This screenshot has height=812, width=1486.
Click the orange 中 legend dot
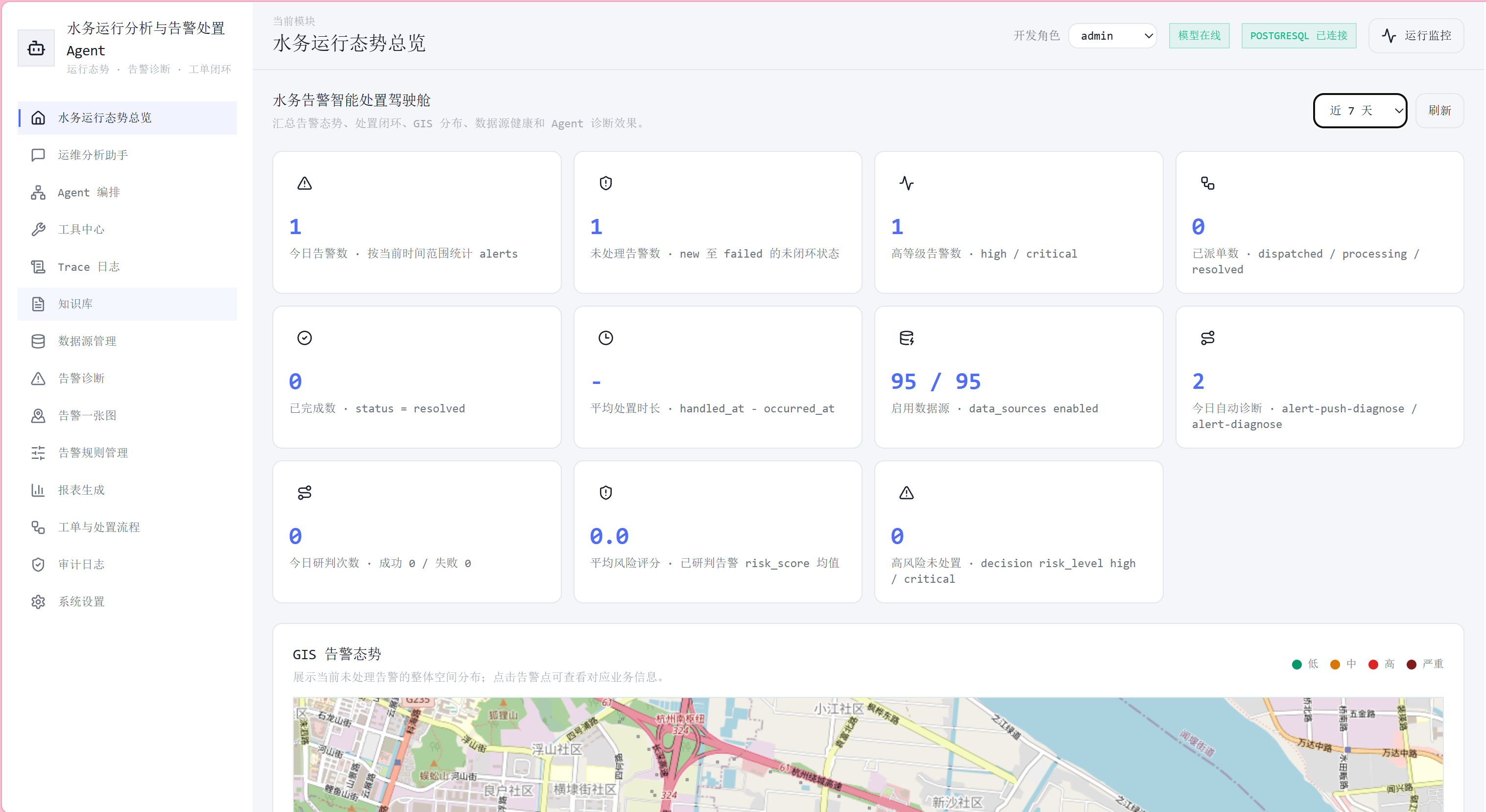(x=1335, y=665)
